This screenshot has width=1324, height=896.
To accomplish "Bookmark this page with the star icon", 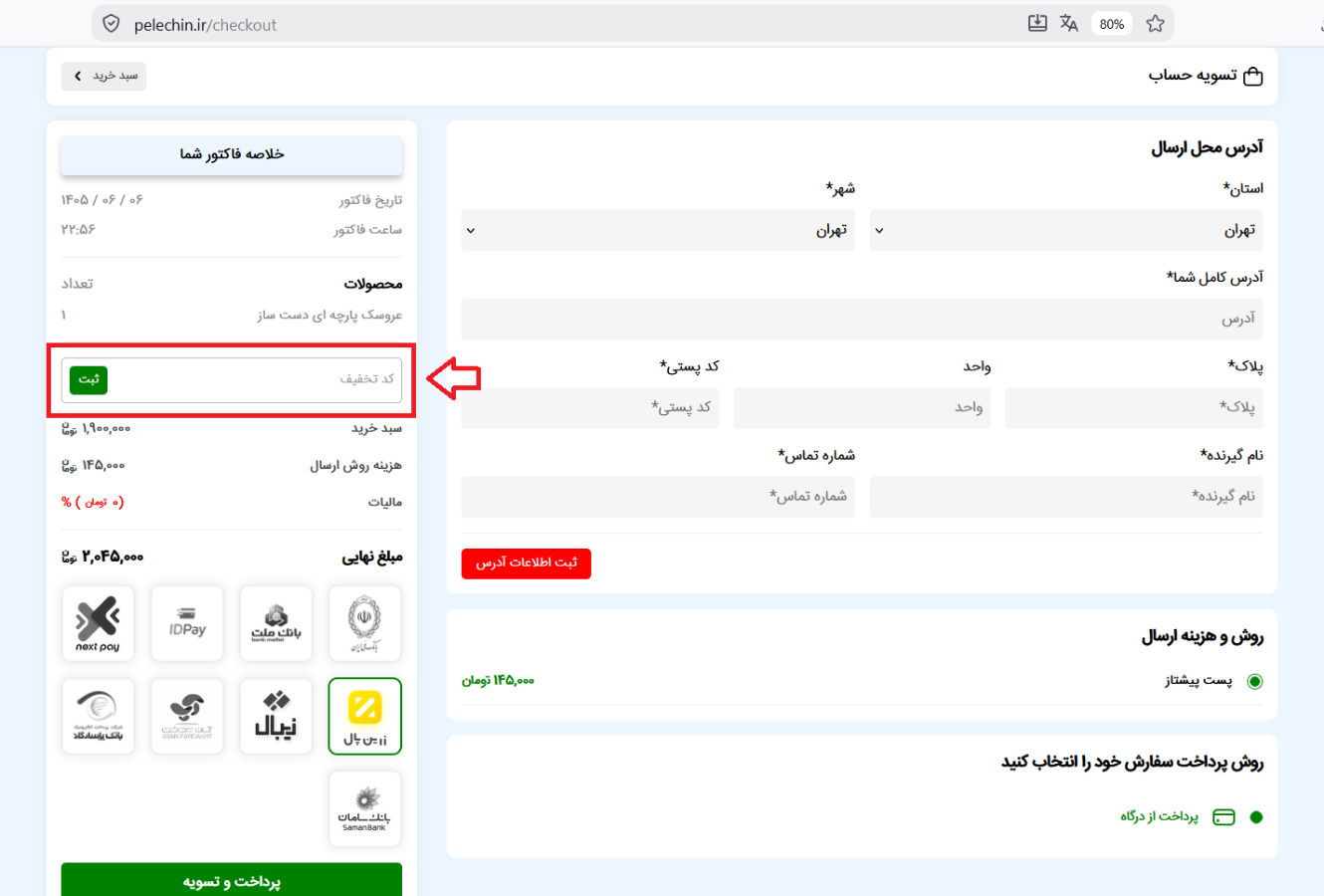I will 1155,23.
